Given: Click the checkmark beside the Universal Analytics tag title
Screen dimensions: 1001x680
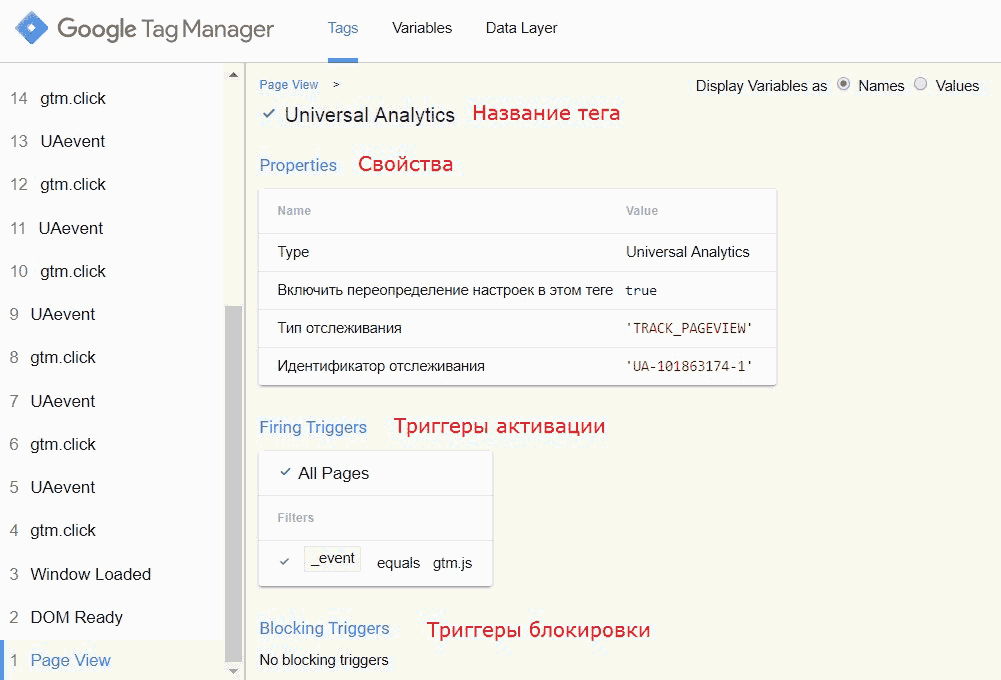Looking at the screenshot, I should [x=269, y=114].
